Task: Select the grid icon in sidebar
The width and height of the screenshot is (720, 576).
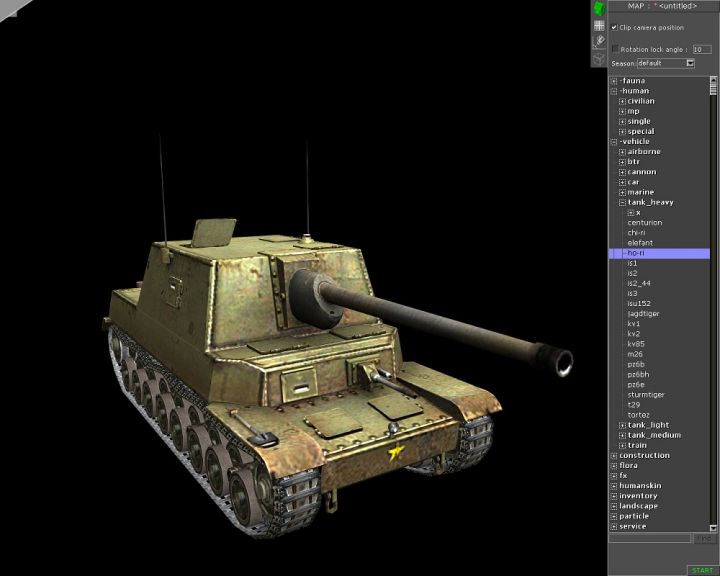Action: (x=598, y=25)
